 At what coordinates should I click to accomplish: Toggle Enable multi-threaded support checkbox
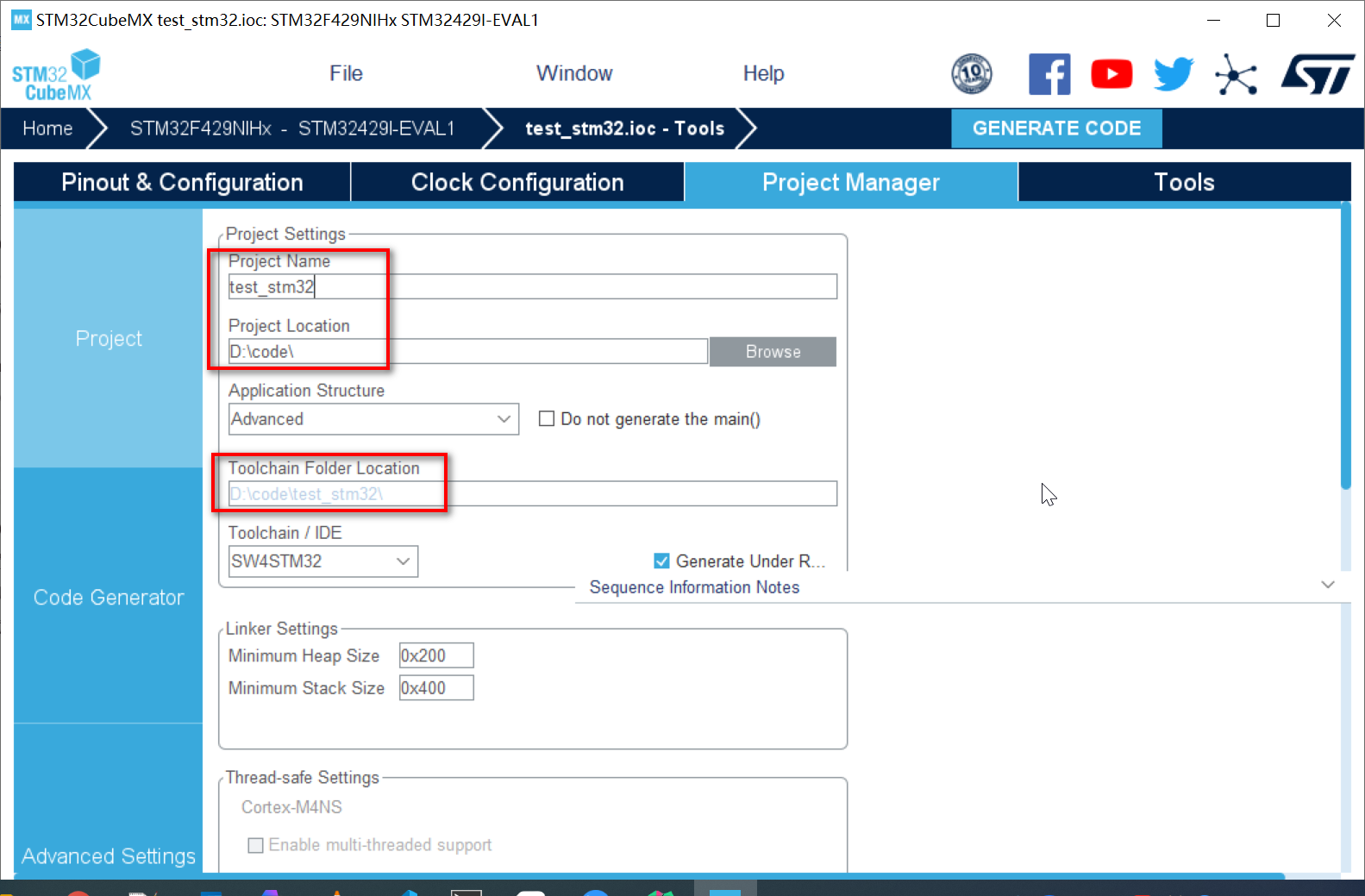coord(255,845)
